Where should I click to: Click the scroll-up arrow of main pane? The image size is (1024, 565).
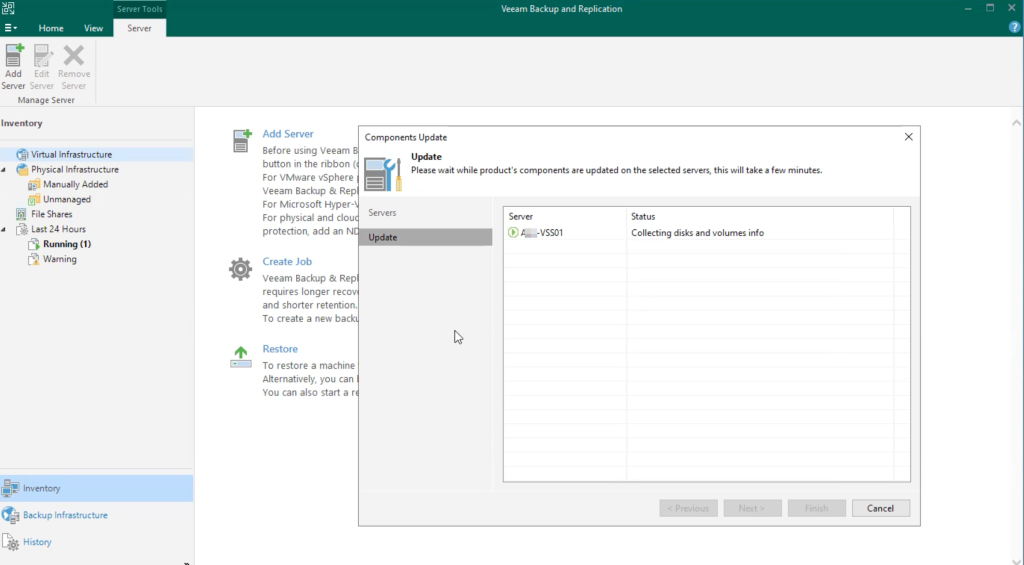1016,123
